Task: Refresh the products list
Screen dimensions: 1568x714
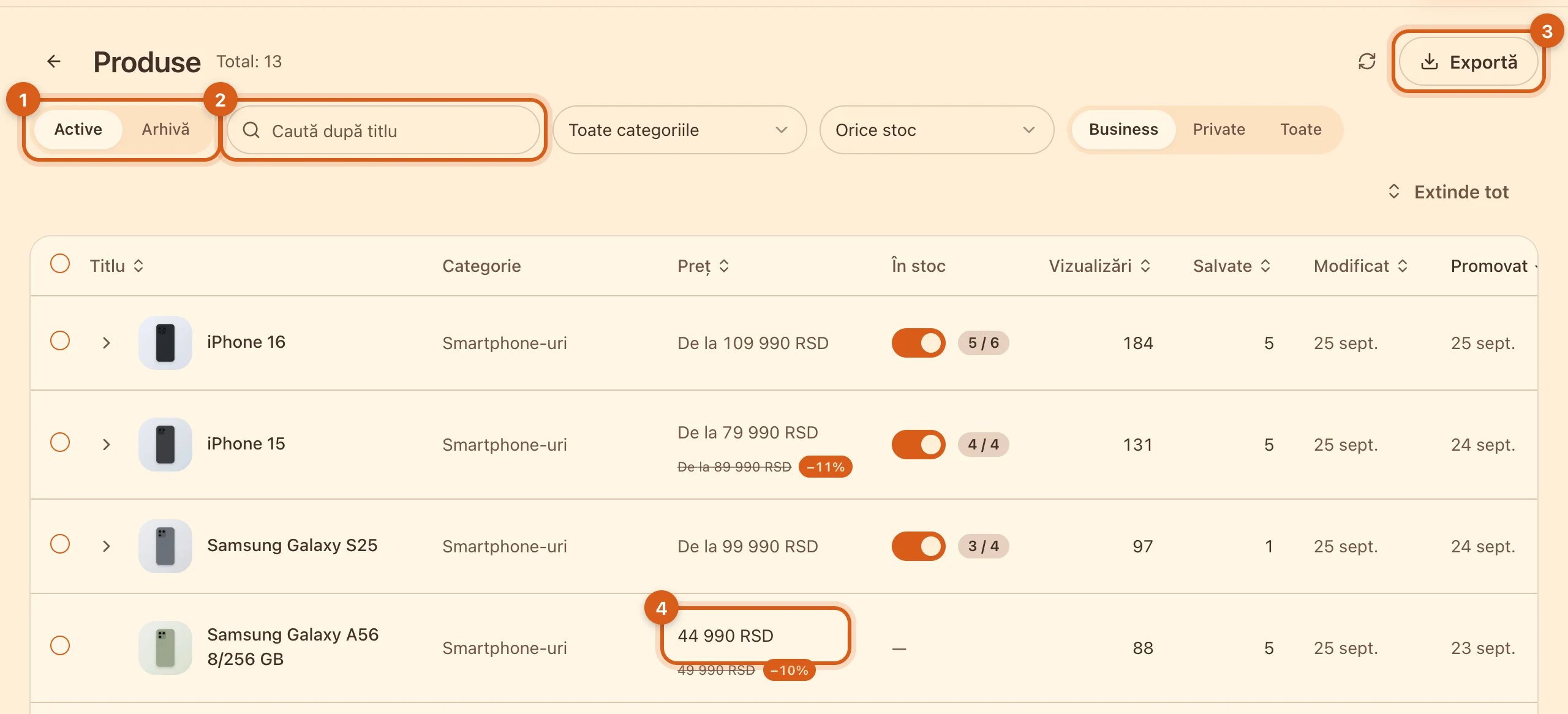Action: pos(1366,61)
